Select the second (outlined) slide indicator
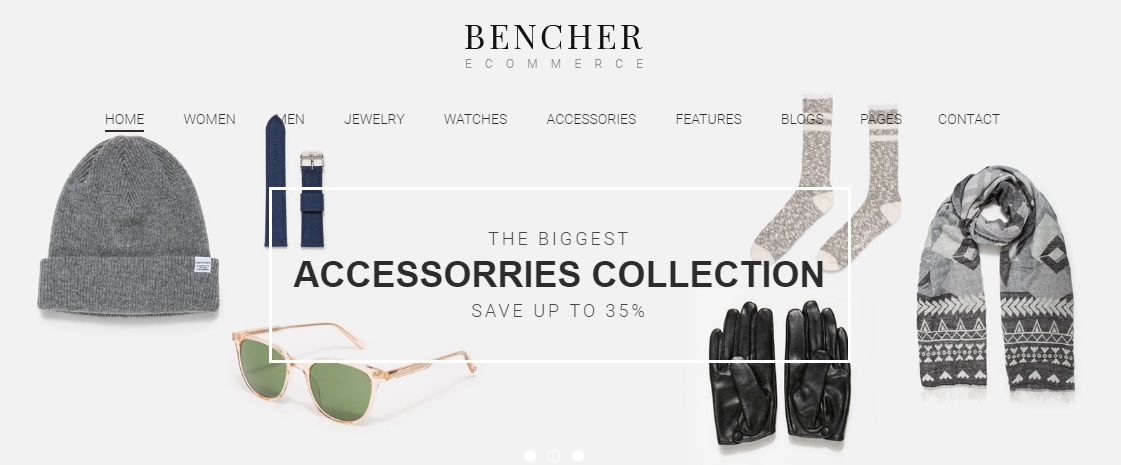 553,456
